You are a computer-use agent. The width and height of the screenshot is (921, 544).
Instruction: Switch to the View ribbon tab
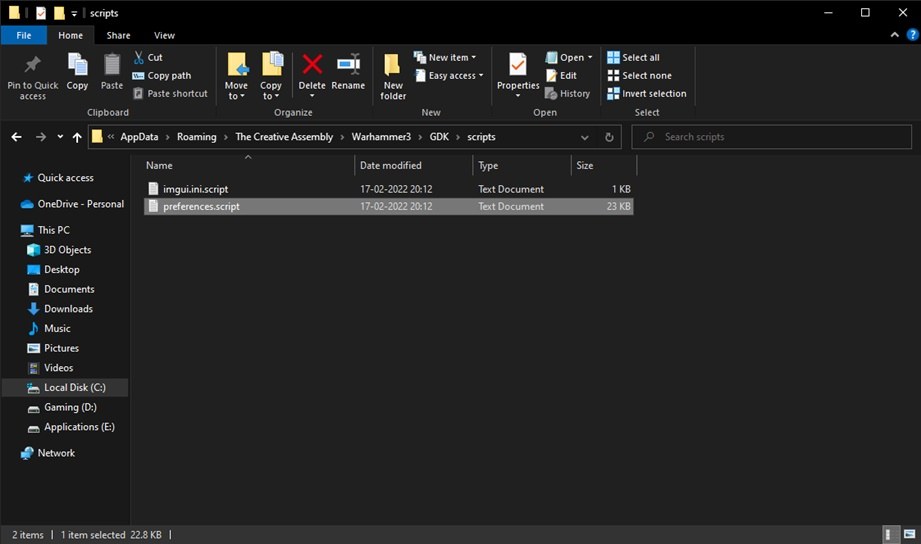(x=164, y=35)
